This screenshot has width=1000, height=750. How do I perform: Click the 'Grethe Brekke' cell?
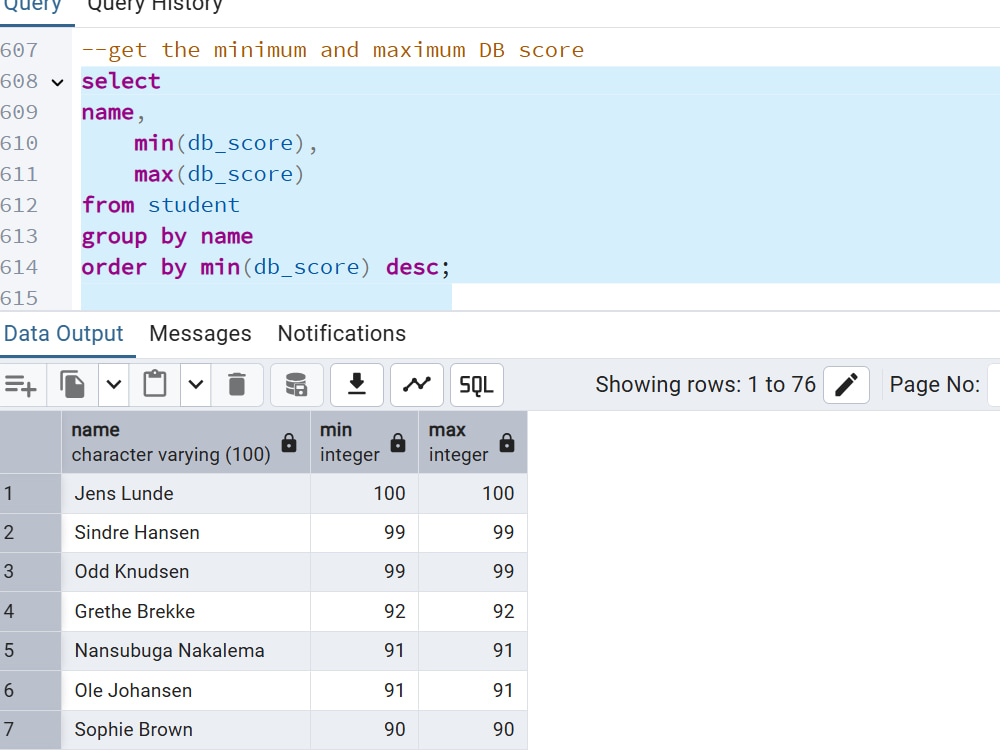click(186, 612)
